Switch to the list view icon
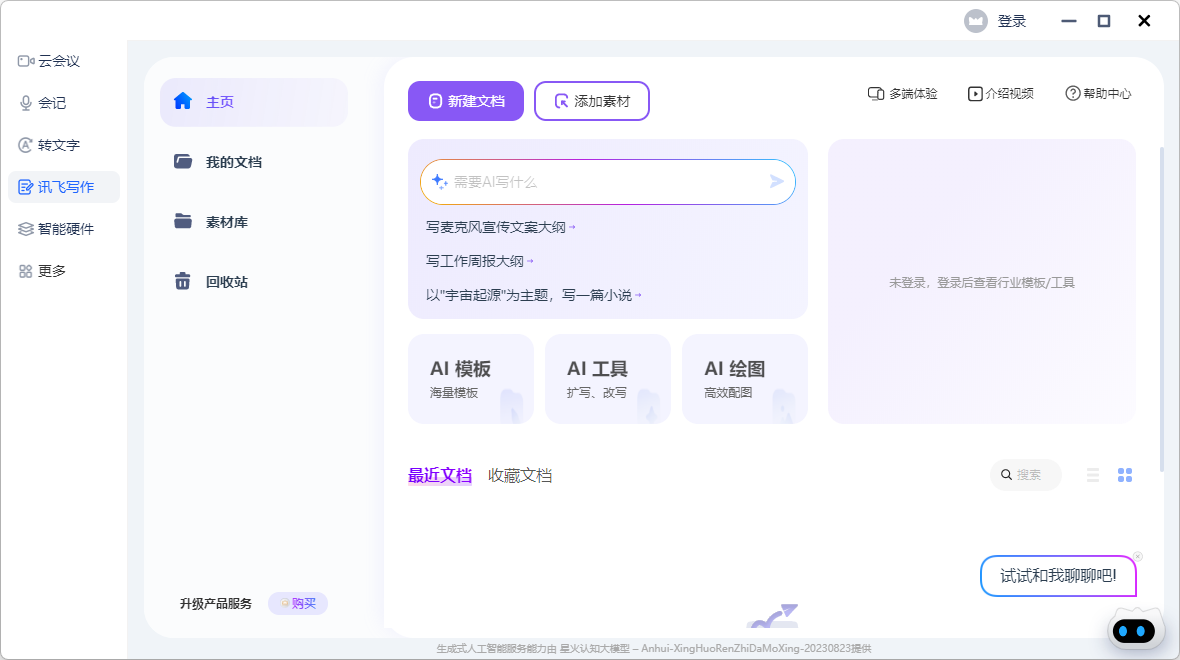This screenshot has width=1180, height=660. coord(1093,475)
